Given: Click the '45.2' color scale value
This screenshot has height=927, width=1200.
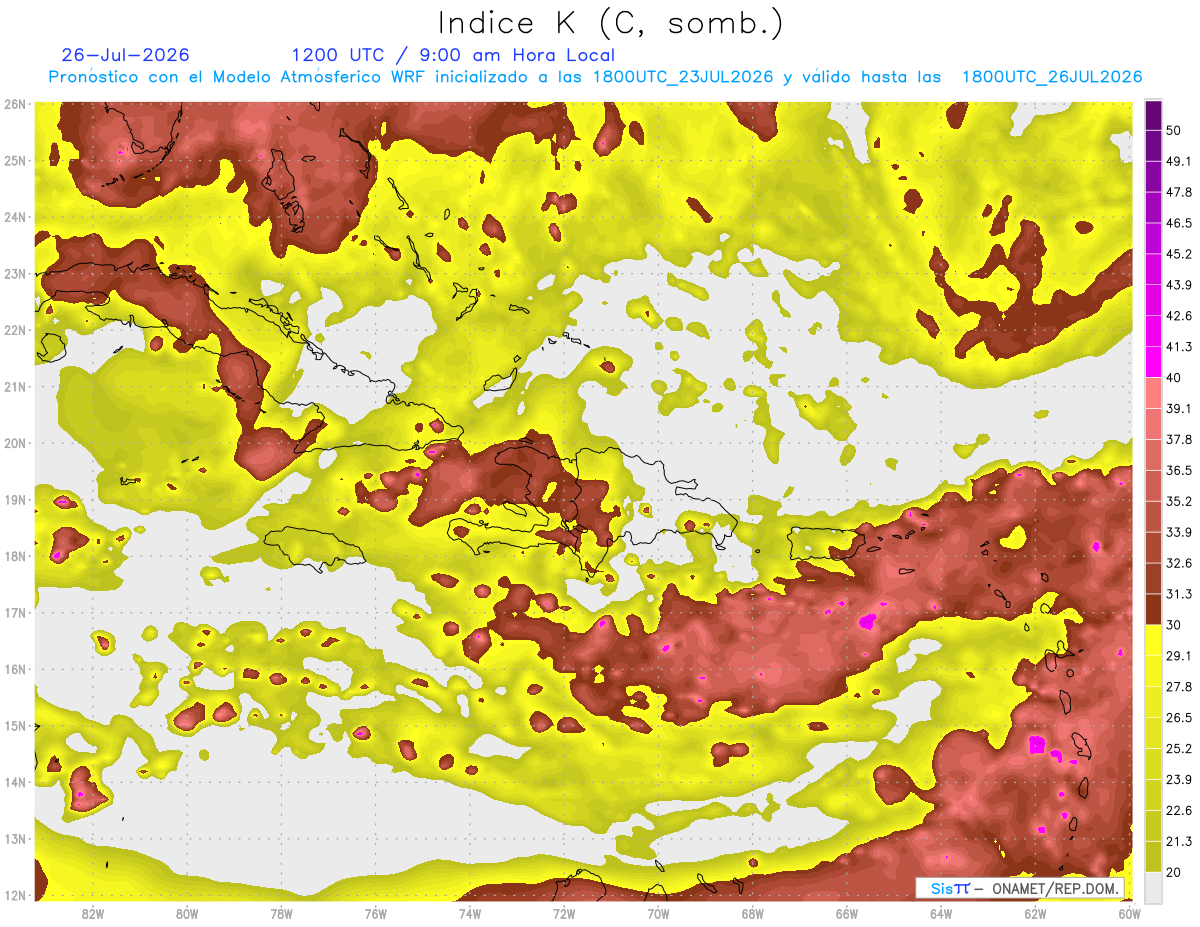Looking at the screenshot, I should click(x=1179, y=254).
